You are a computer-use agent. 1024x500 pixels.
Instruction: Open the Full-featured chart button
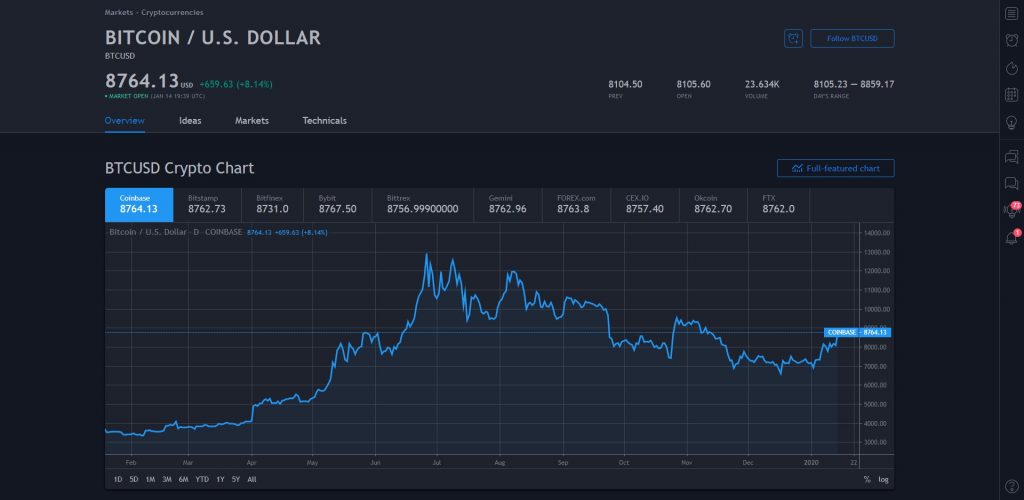tap(835, 168)
